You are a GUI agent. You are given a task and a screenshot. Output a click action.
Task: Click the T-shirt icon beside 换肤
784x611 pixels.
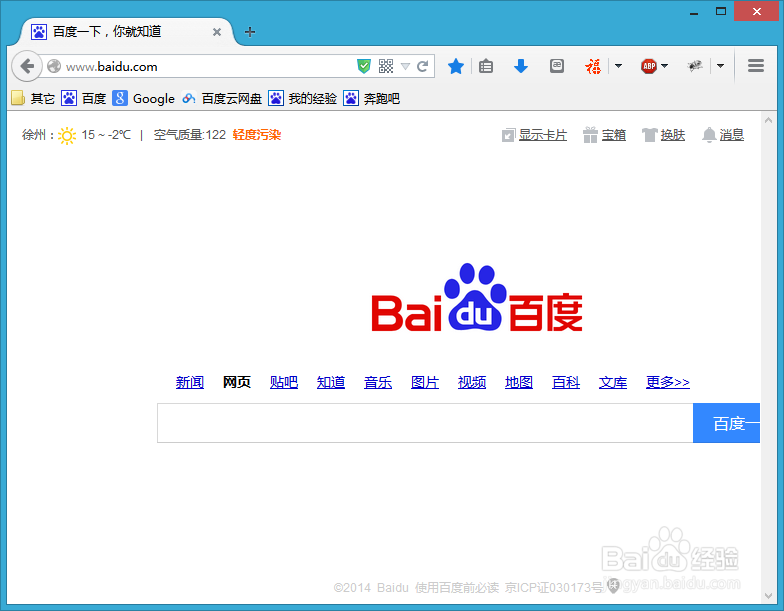(x=650, y=135)
